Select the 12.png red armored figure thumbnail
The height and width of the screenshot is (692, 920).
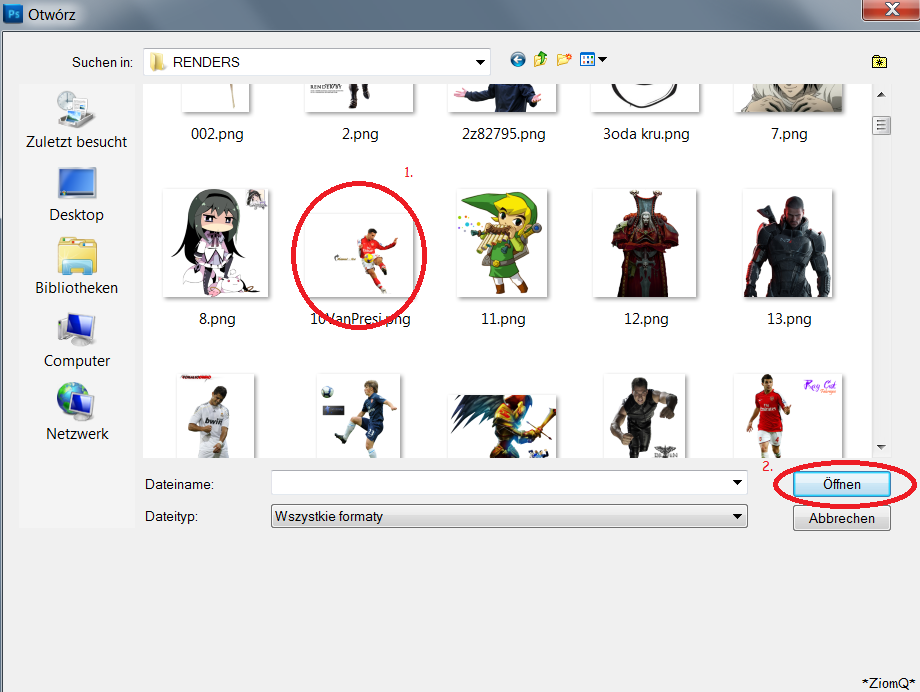pos(645,242)
